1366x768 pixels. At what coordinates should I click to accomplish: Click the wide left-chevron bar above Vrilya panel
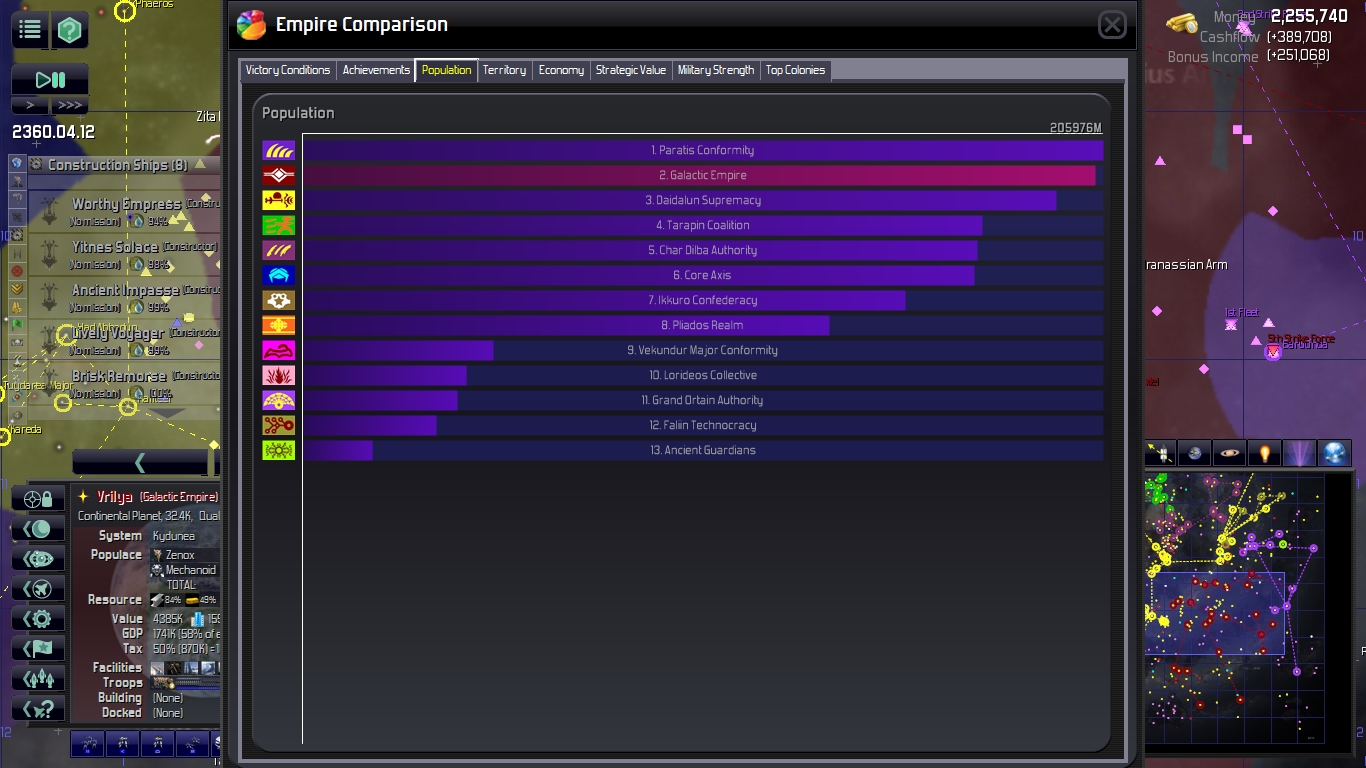tap(140, 462)
